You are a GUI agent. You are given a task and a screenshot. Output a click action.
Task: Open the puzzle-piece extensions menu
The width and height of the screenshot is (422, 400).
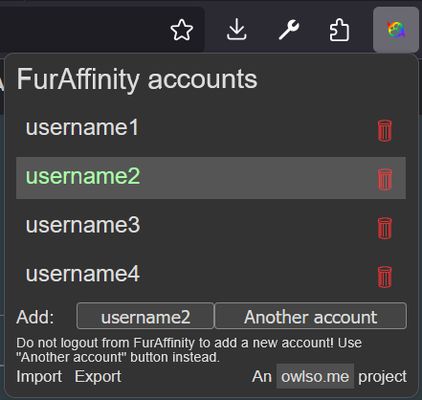click(x=339, y=30)
